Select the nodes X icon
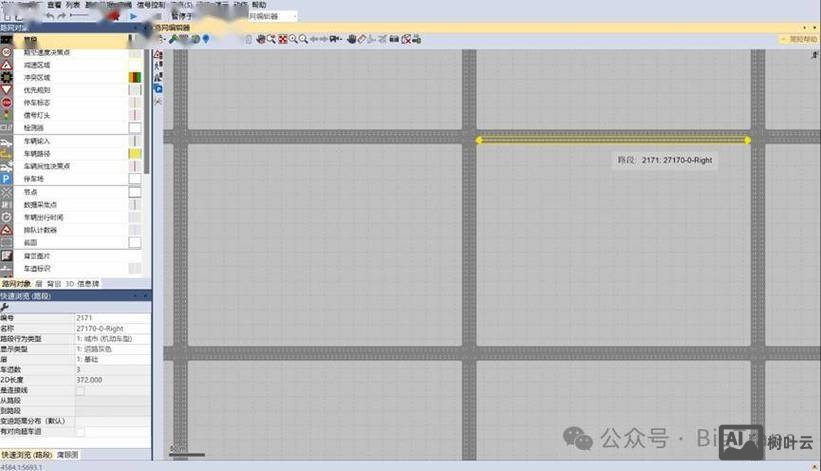The height and width of the screenshot is (471, 821). point(6,192)
